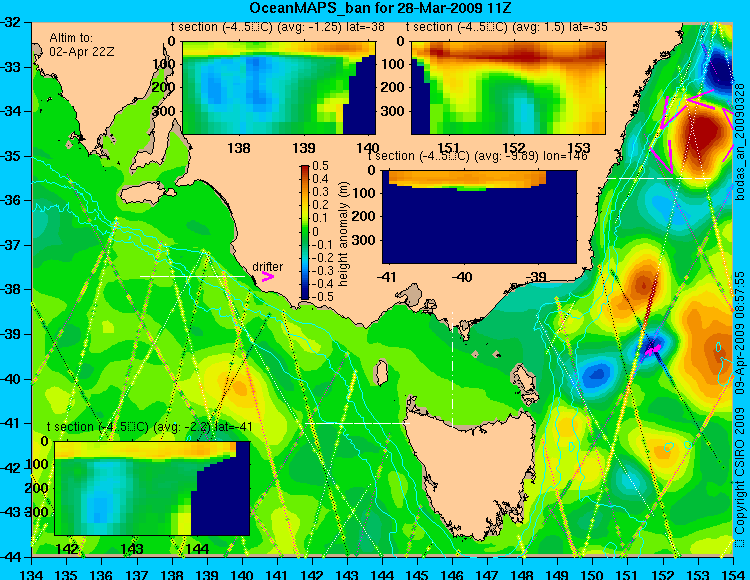Click the magenta drifter arrow marker
Image resolution: width=750 pixels, height=580 pixels.
point(268,276)
